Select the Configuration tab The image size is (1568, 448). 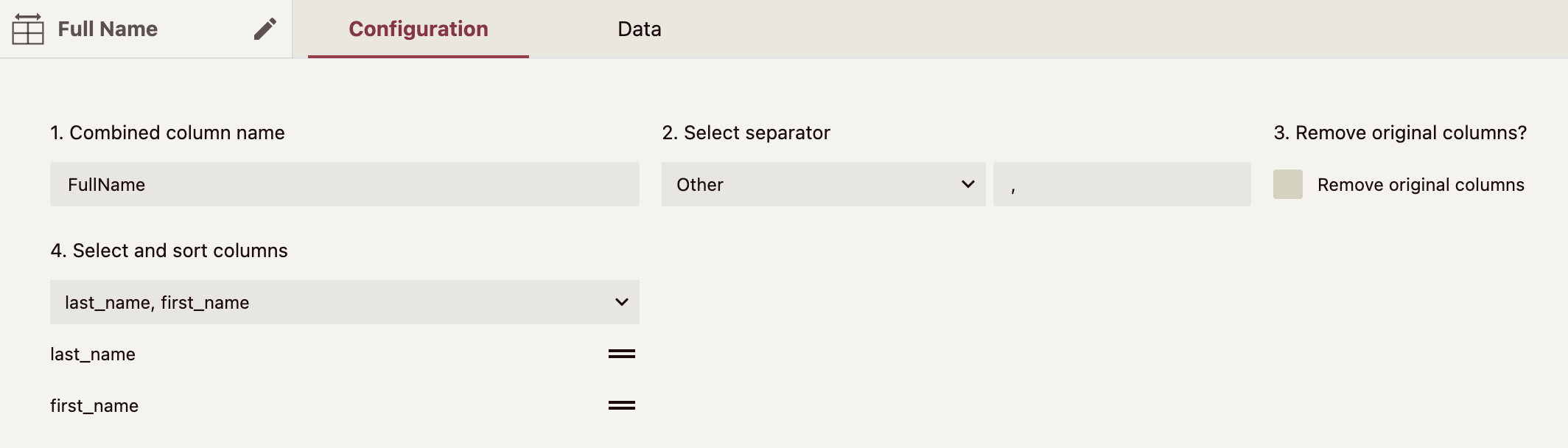[418, 29]
